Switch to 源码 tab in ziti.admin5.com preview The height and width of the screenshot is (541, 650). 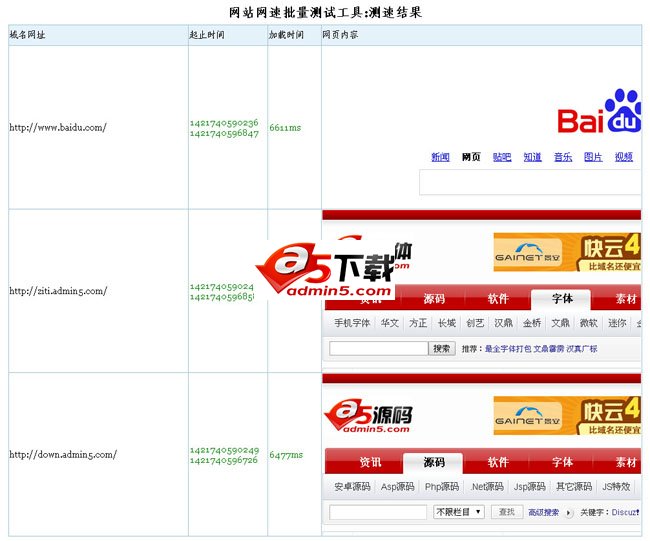[434, 298]
